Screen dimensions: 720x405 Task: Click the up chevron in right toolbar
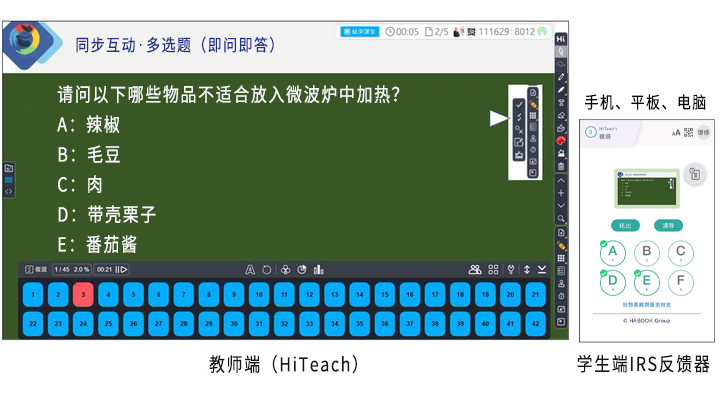point(562,180)
